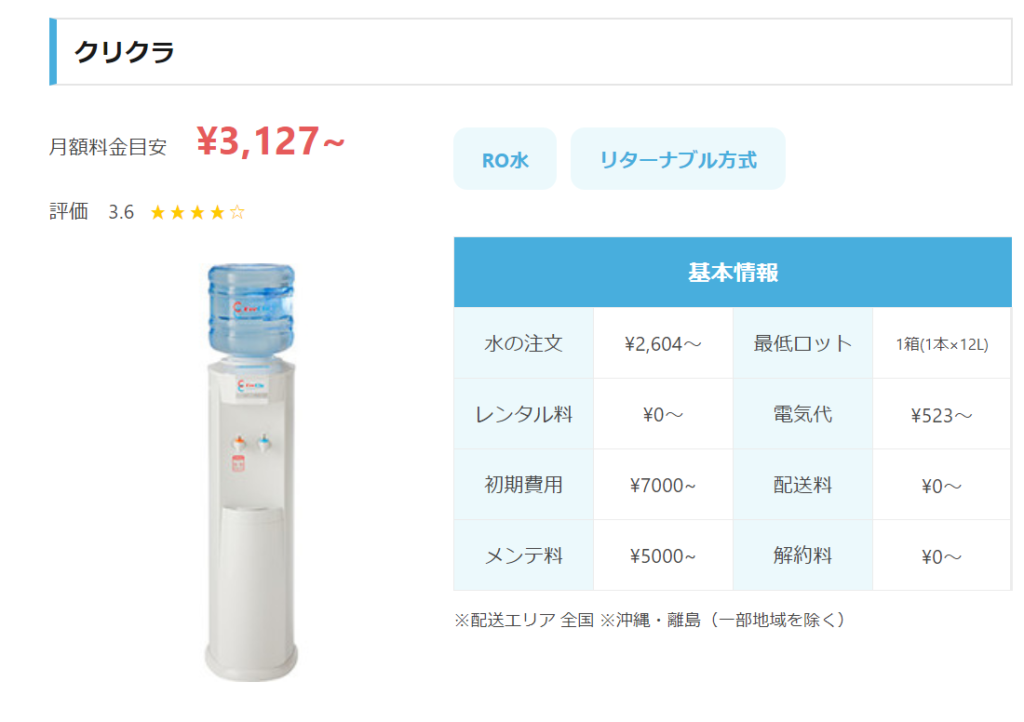This screenshot has width=1024, height=722.
Task: Click the 基本情報 table header
Action: coord(733,272)
